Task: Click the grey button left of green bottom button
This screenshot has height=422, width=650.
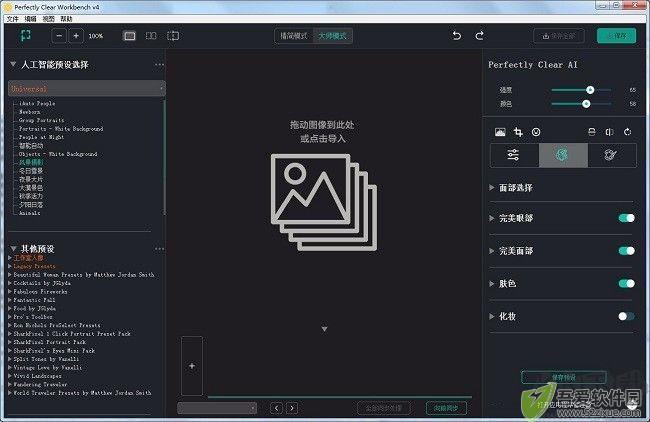Action: tap(383, 408)
